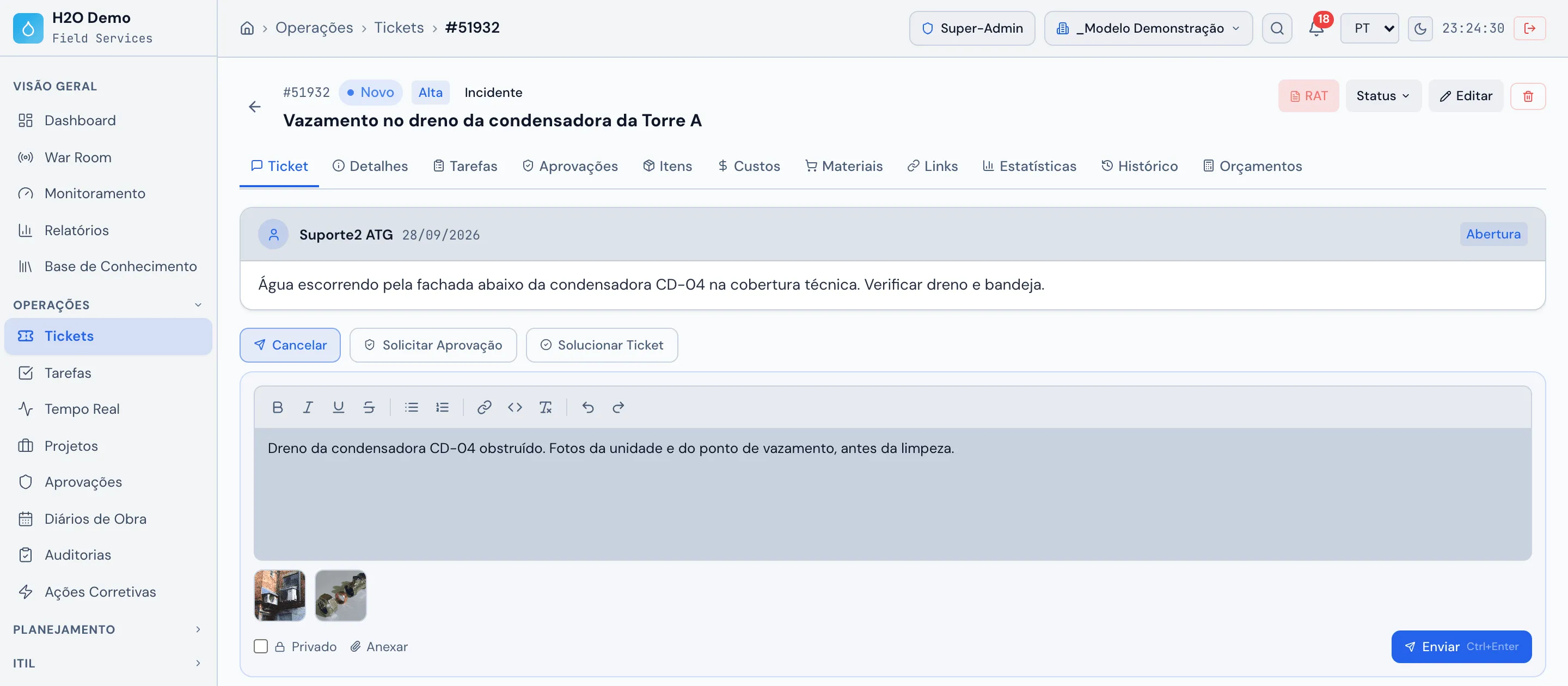Insert a hyperlink via the link icon
This screenshot has width=1568, height=686.
click(485, 407)
